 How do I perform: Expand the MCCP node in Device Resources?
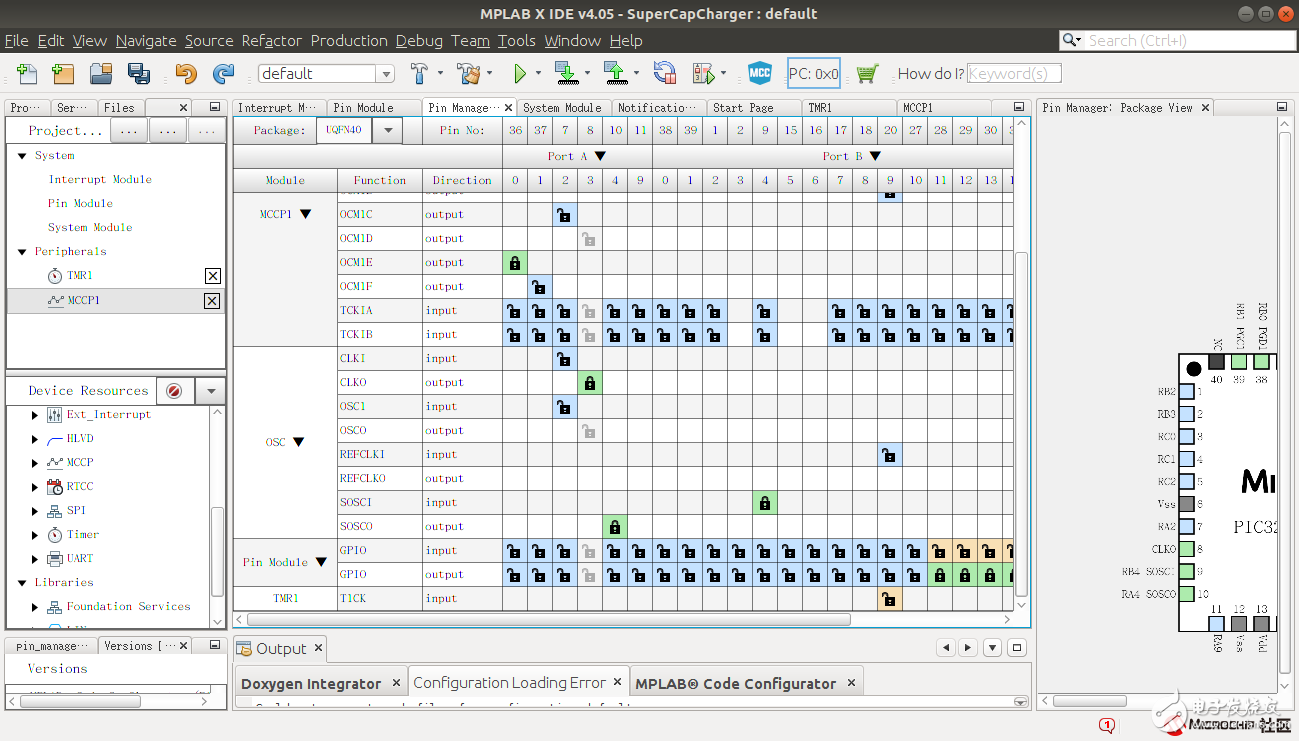(x=37, y=463)
